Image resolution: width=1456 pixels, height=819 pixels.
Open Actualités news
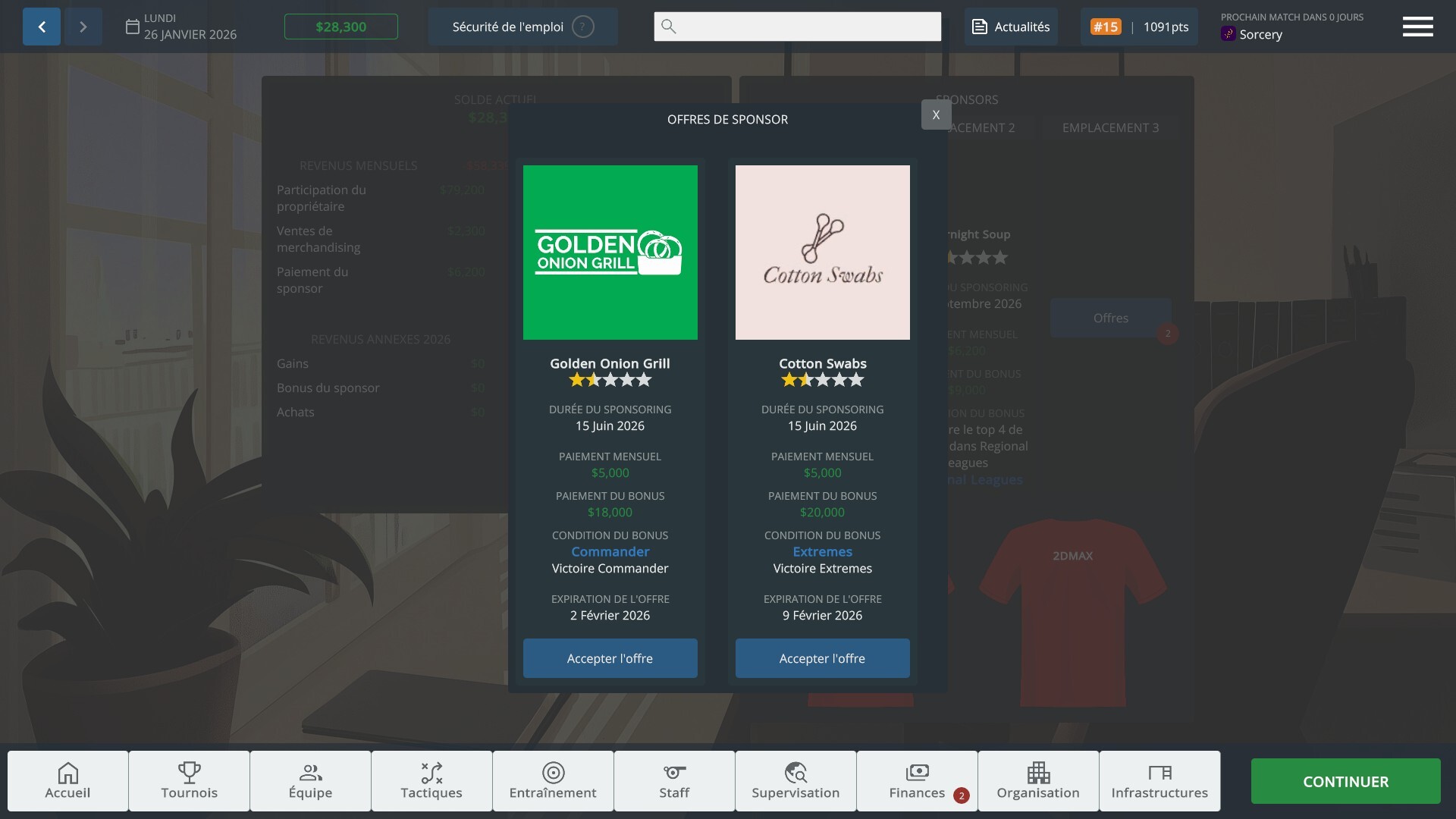1011,27
